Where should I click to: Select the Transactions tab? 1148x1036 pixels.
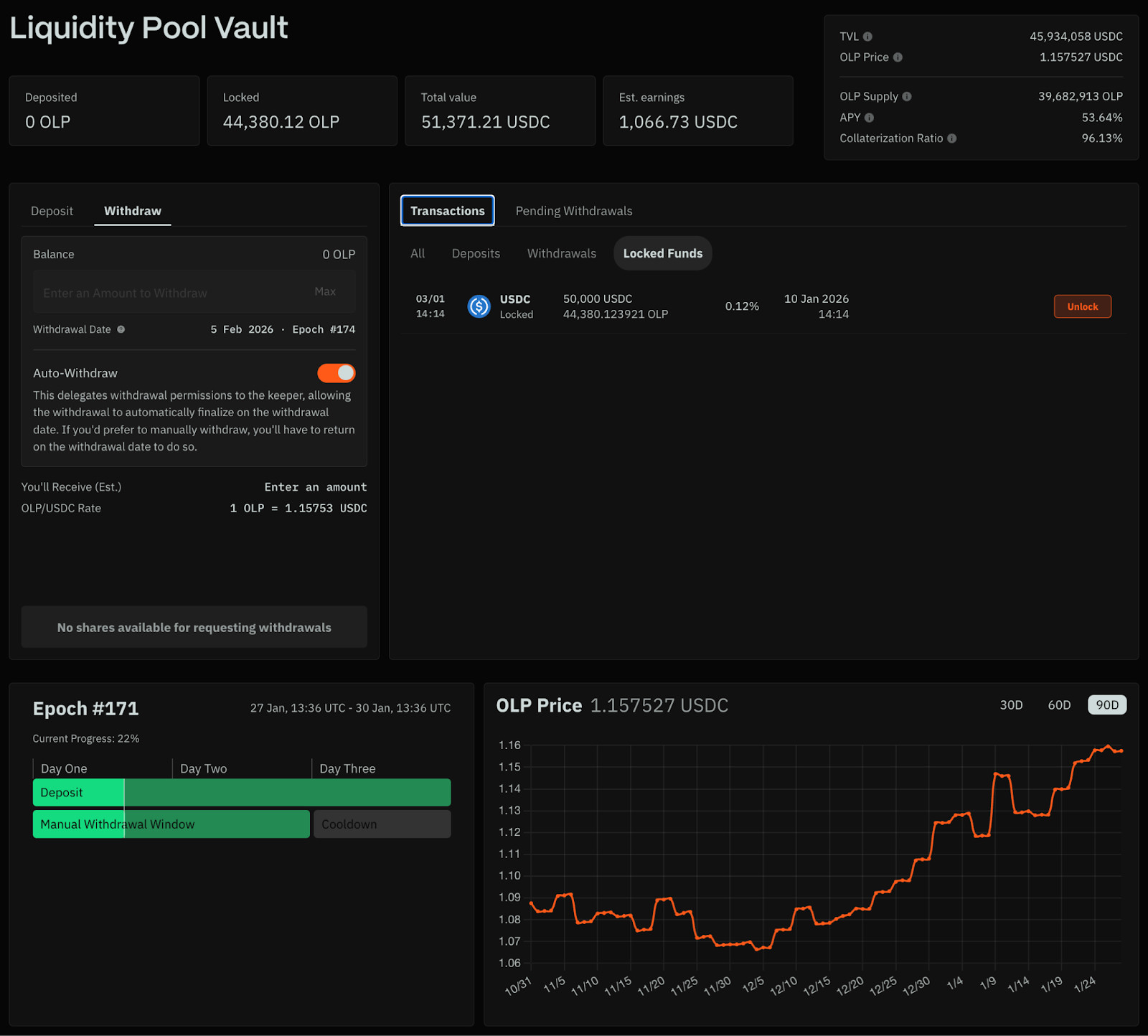click(x=447, y=211)
